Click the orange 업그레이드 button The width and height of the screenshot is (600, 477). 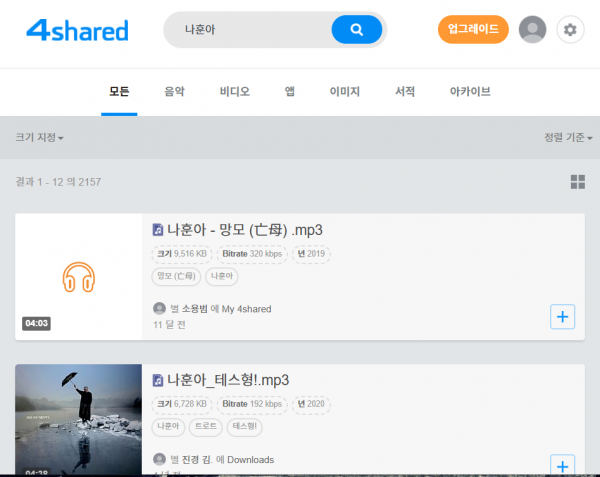coord(473,29)
